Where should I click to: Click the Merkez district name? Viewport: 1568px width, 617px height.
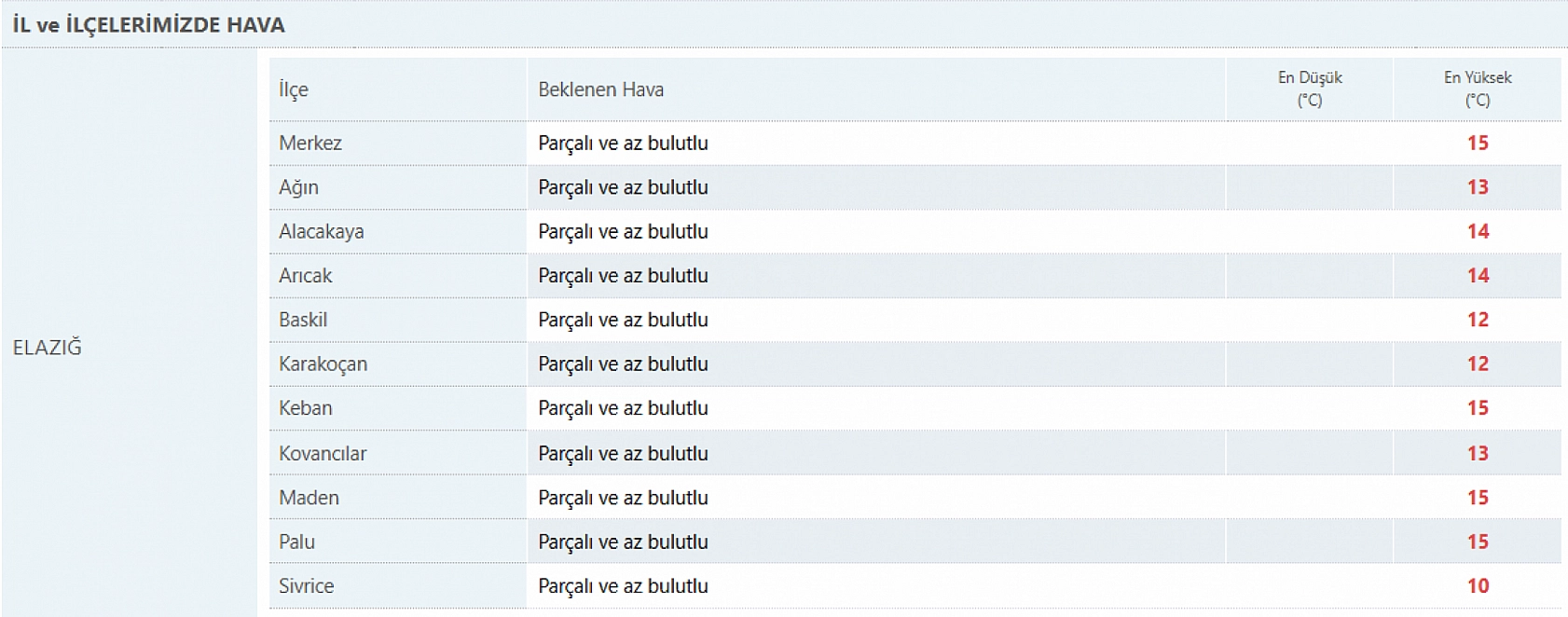pos(310,144)
